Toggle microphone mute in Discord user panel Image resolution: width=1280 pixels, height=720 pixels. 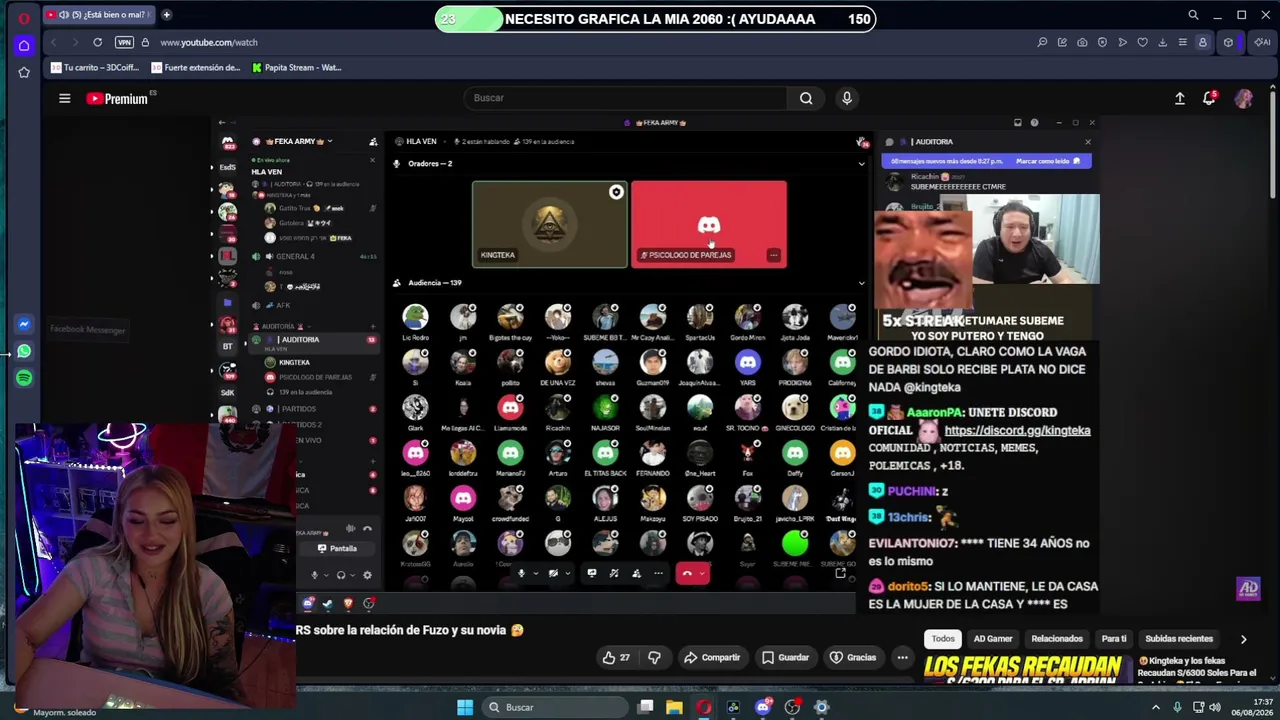click(314, 575)
